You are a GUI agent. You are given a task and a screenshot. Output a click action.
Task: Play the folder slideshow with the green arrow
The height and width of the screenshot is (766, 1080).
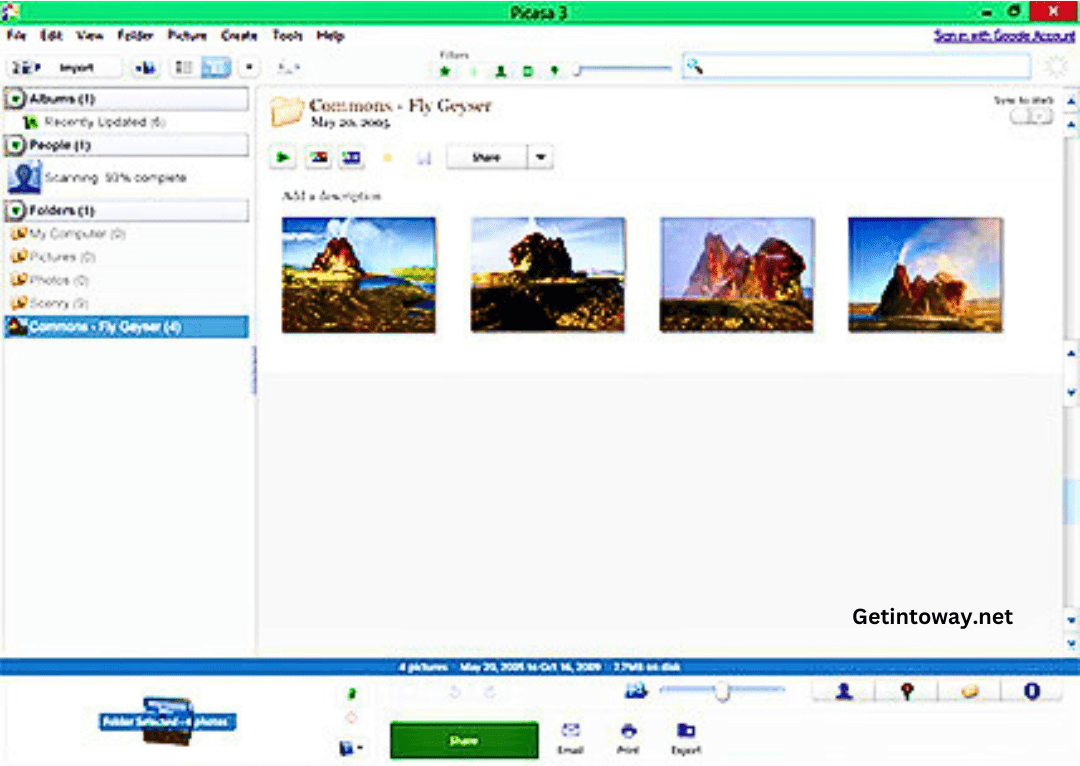pyautogui.click(x=284, y=158)
